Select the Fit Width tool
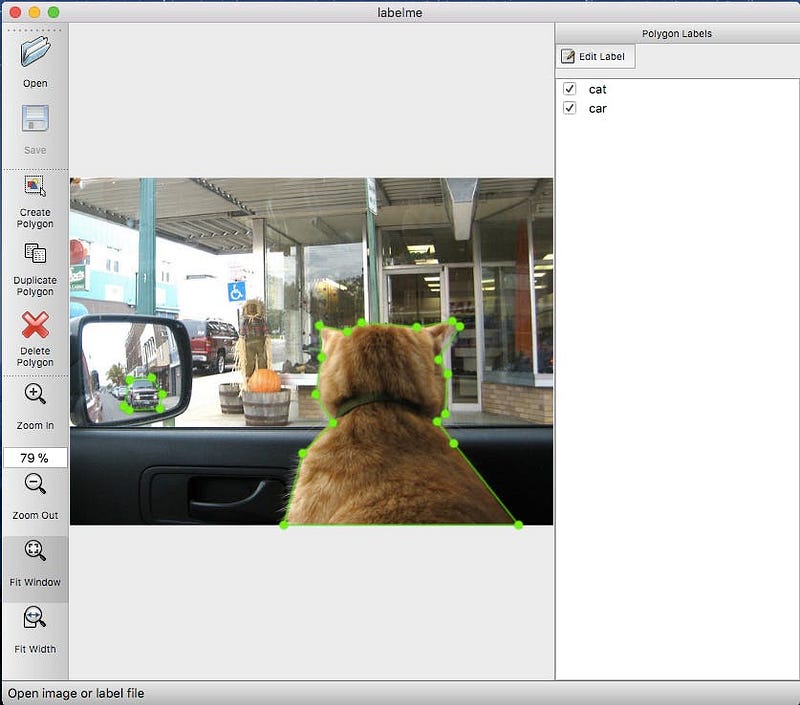Viewport: 800px width, 705px height. pos(35,617)
